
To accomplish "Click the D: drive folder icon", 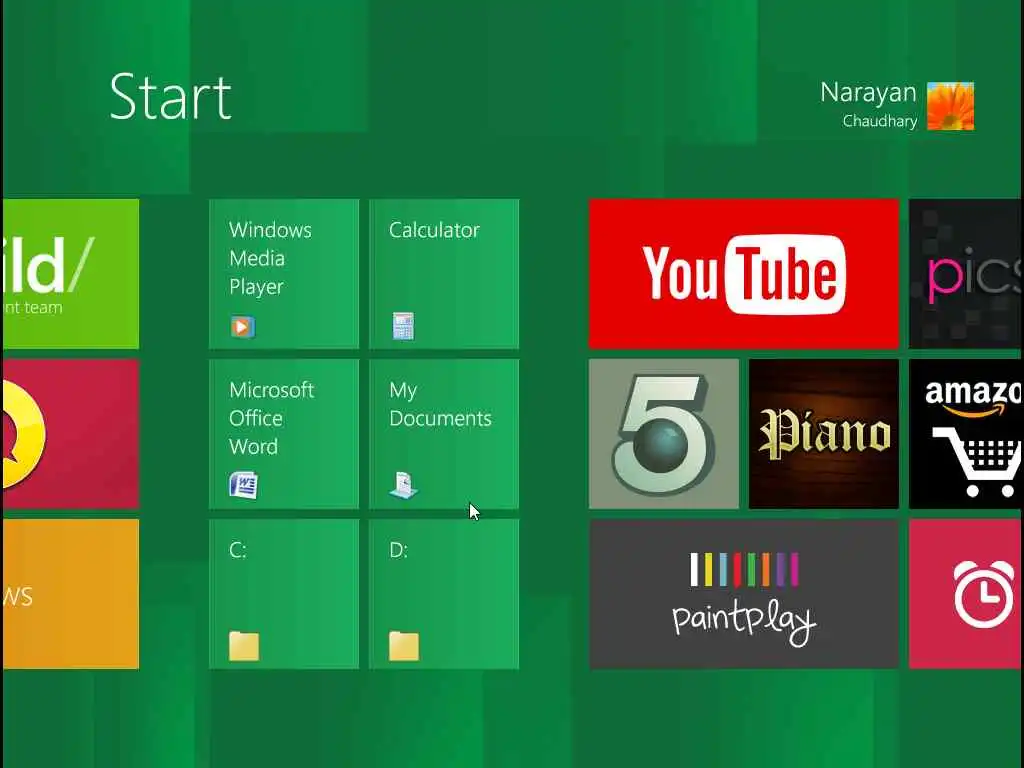I will pyautogui.click(x=404, y=646).
